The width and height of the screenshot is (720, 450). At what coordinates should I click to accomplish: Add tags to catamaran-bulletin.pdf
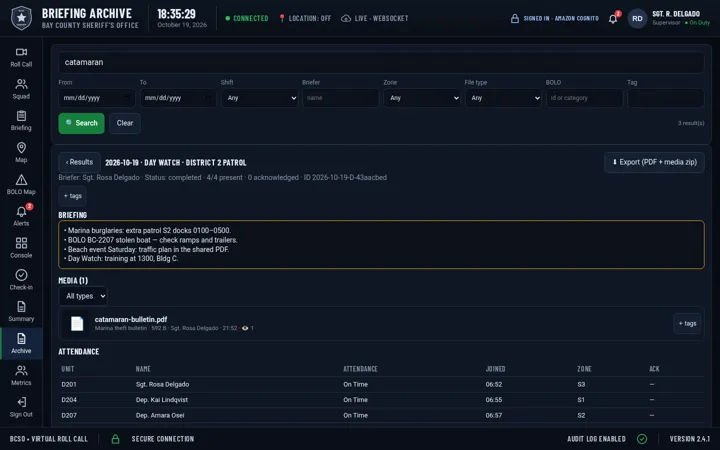tap(687, 323)
